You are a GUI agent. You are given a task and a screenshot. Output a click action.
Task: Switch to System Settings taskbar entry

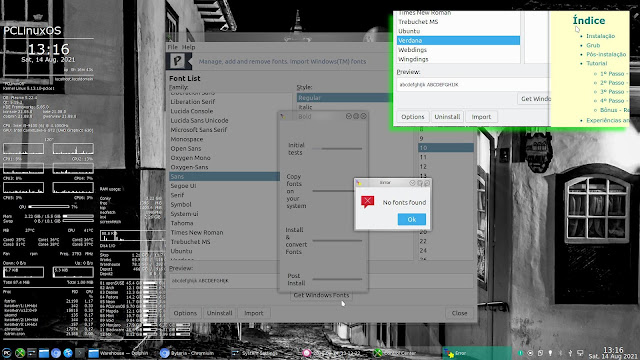pos(264,353)
